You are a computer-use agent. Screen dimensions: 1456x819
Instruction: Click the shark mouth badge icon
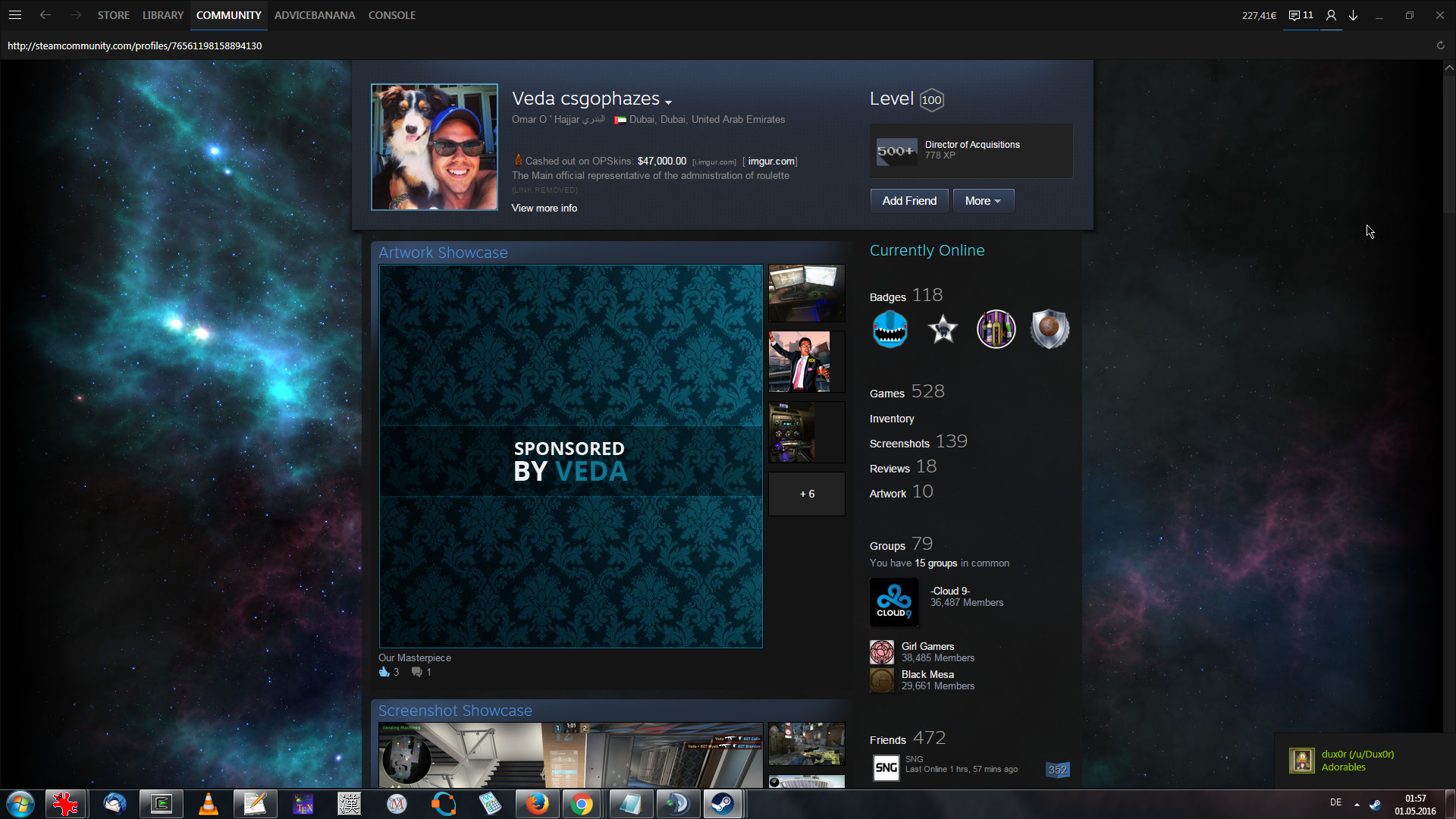[x=890, y=329]
